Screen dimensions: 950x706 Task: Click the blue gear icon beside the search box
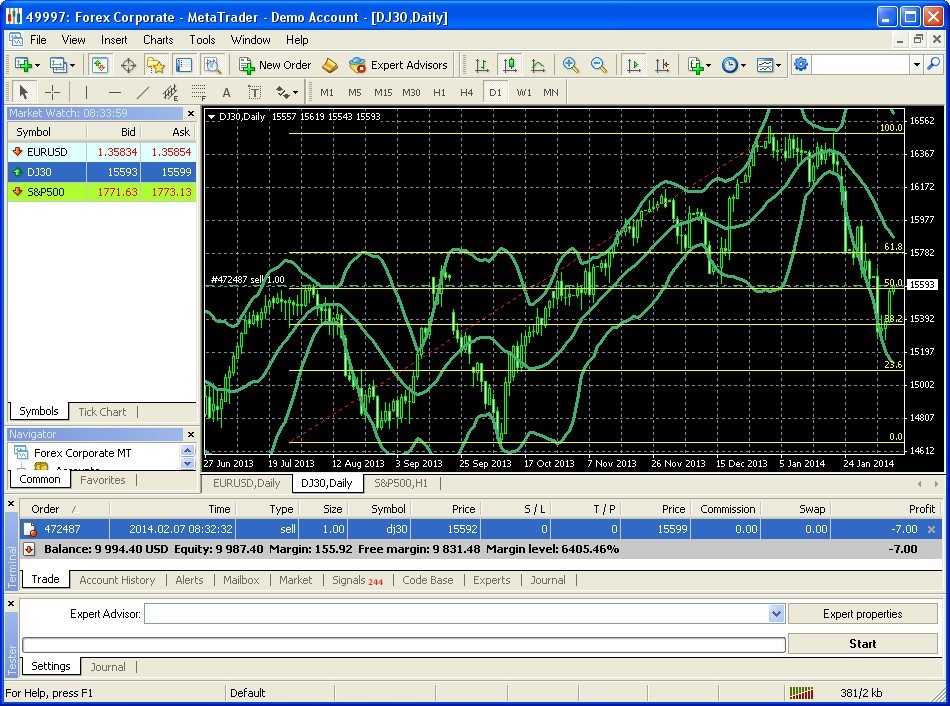[801, 64]
